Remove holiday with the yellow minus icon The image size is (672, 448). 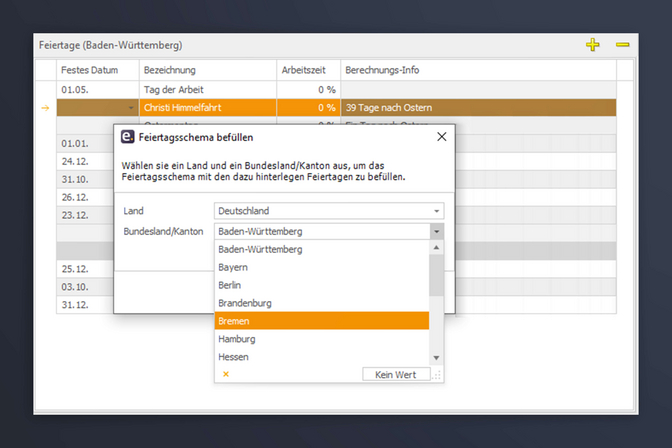point(622,45)
